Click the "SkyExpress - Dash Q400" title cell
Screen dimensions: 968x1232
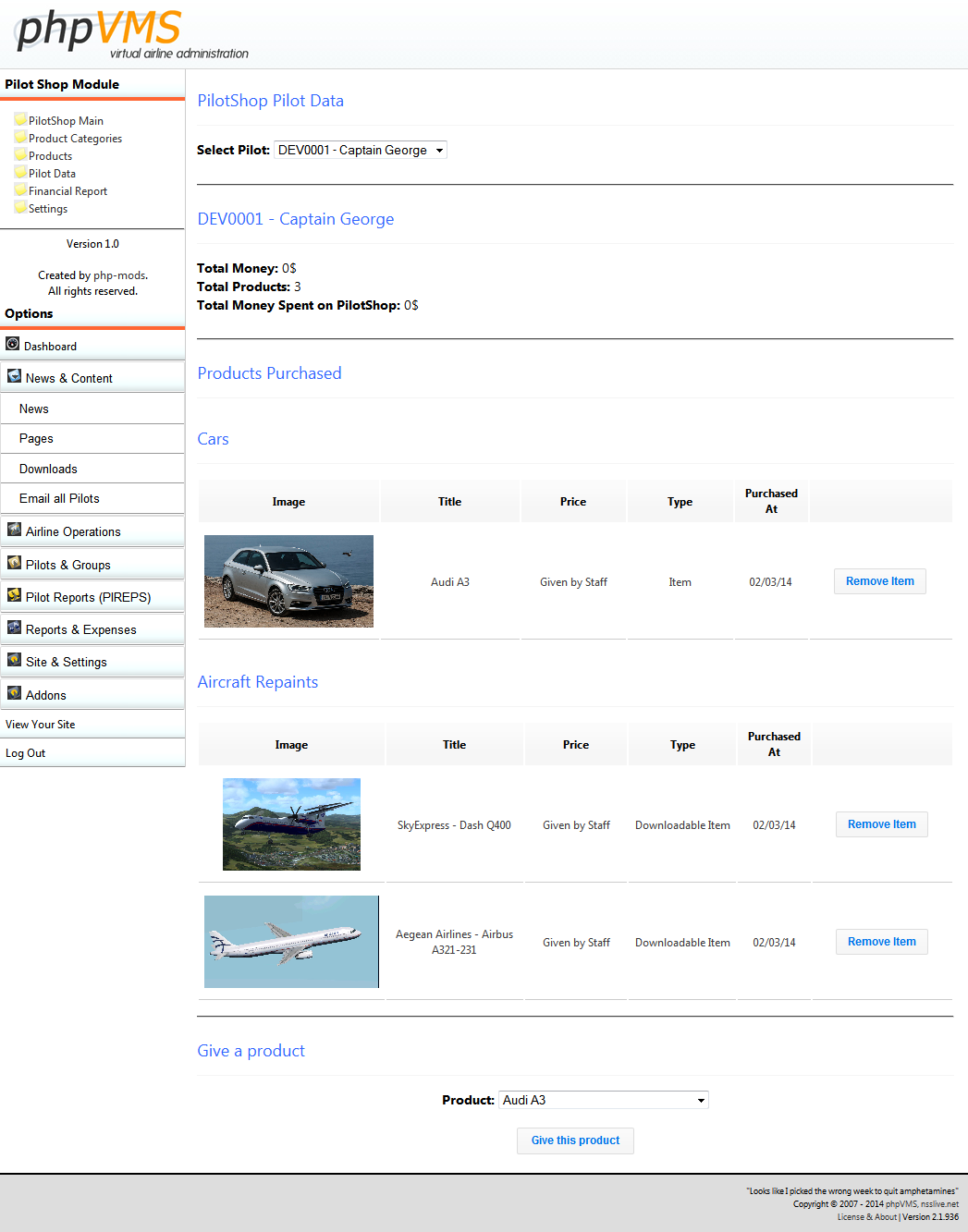click(x=454, y=825)
